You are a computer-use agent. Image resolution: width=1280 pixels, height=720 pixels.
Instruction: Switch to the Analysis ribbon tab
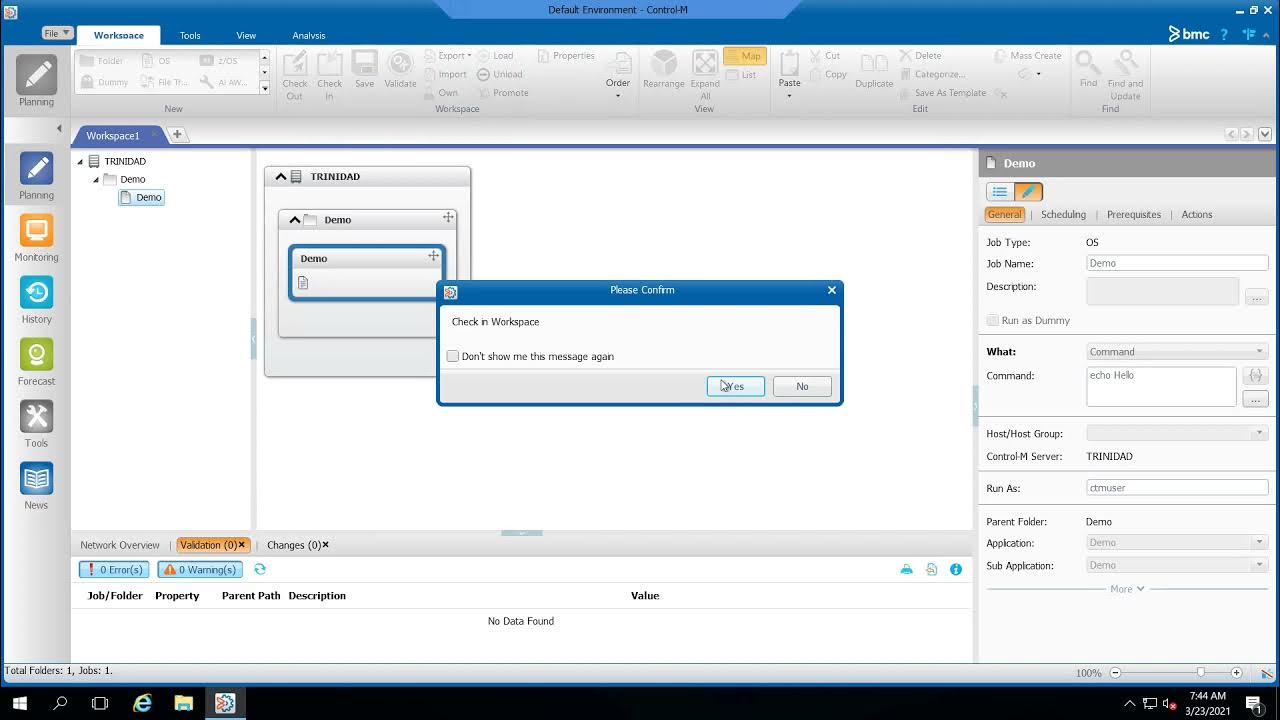tap(309, 35)
